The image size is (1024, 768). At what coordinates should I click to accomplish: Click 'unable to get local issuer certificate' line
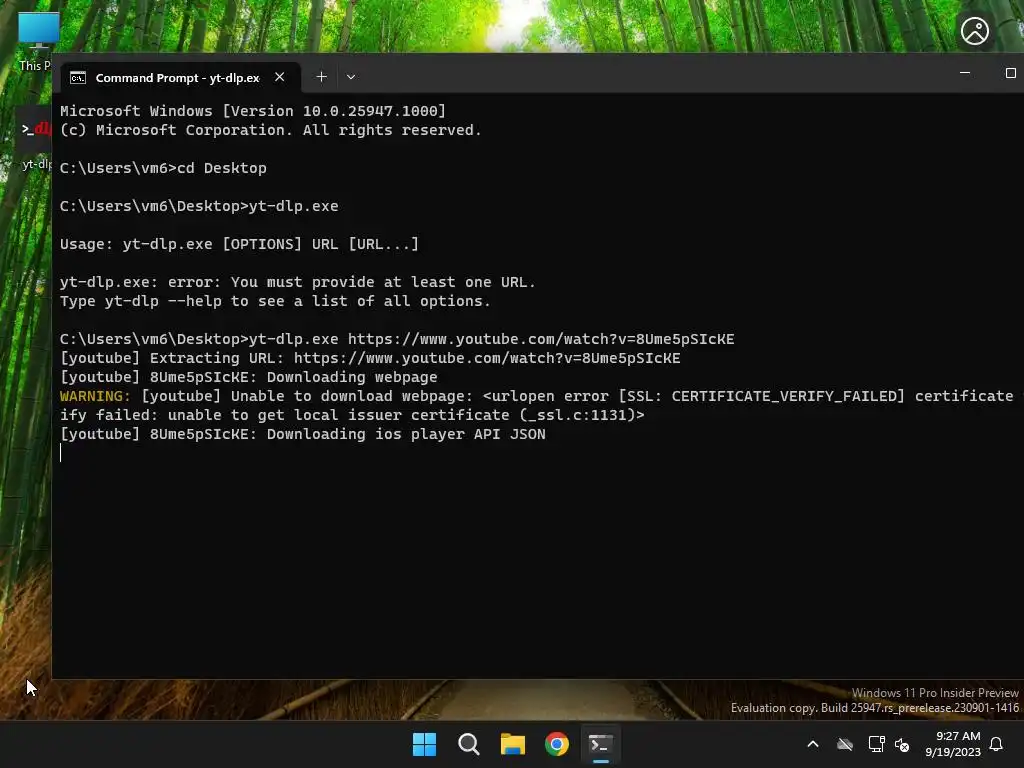[x=352, y=415]
